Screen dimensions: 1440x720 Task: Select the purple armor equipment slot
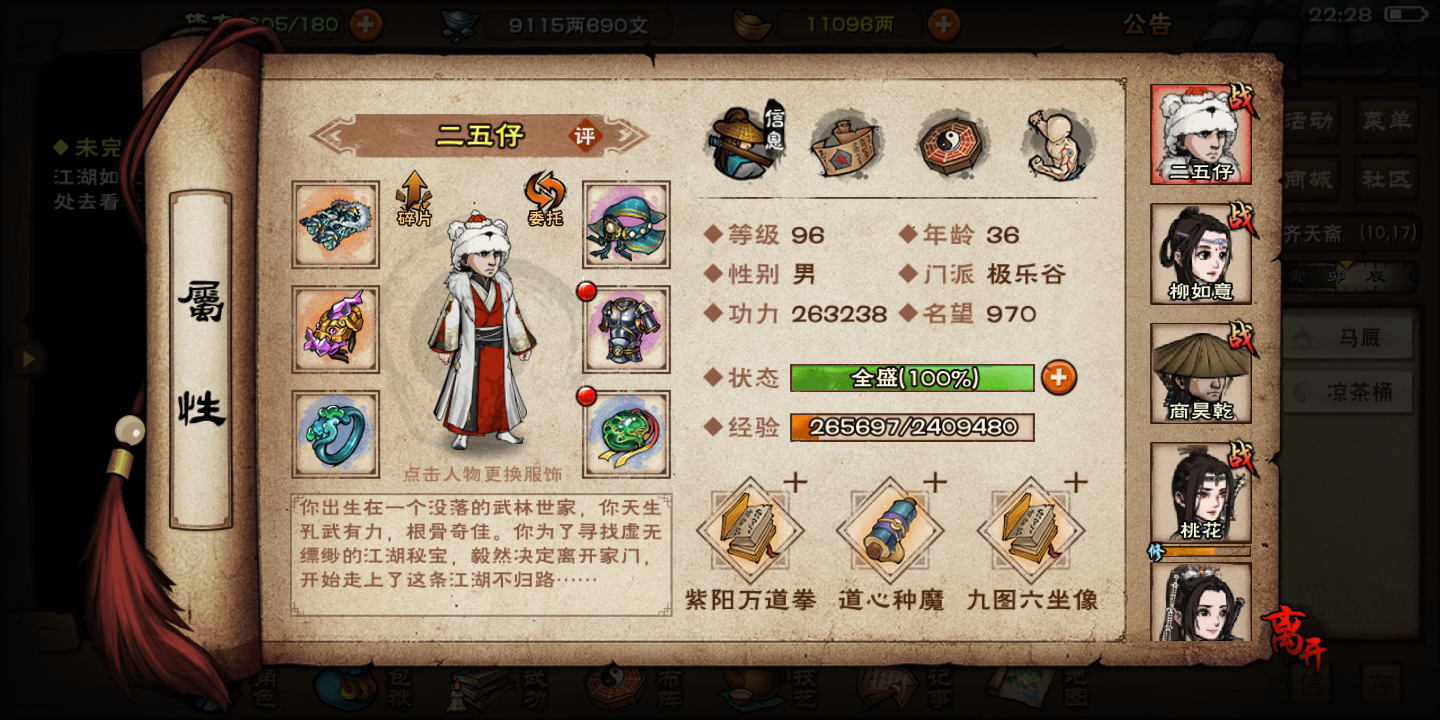(627, 329)
